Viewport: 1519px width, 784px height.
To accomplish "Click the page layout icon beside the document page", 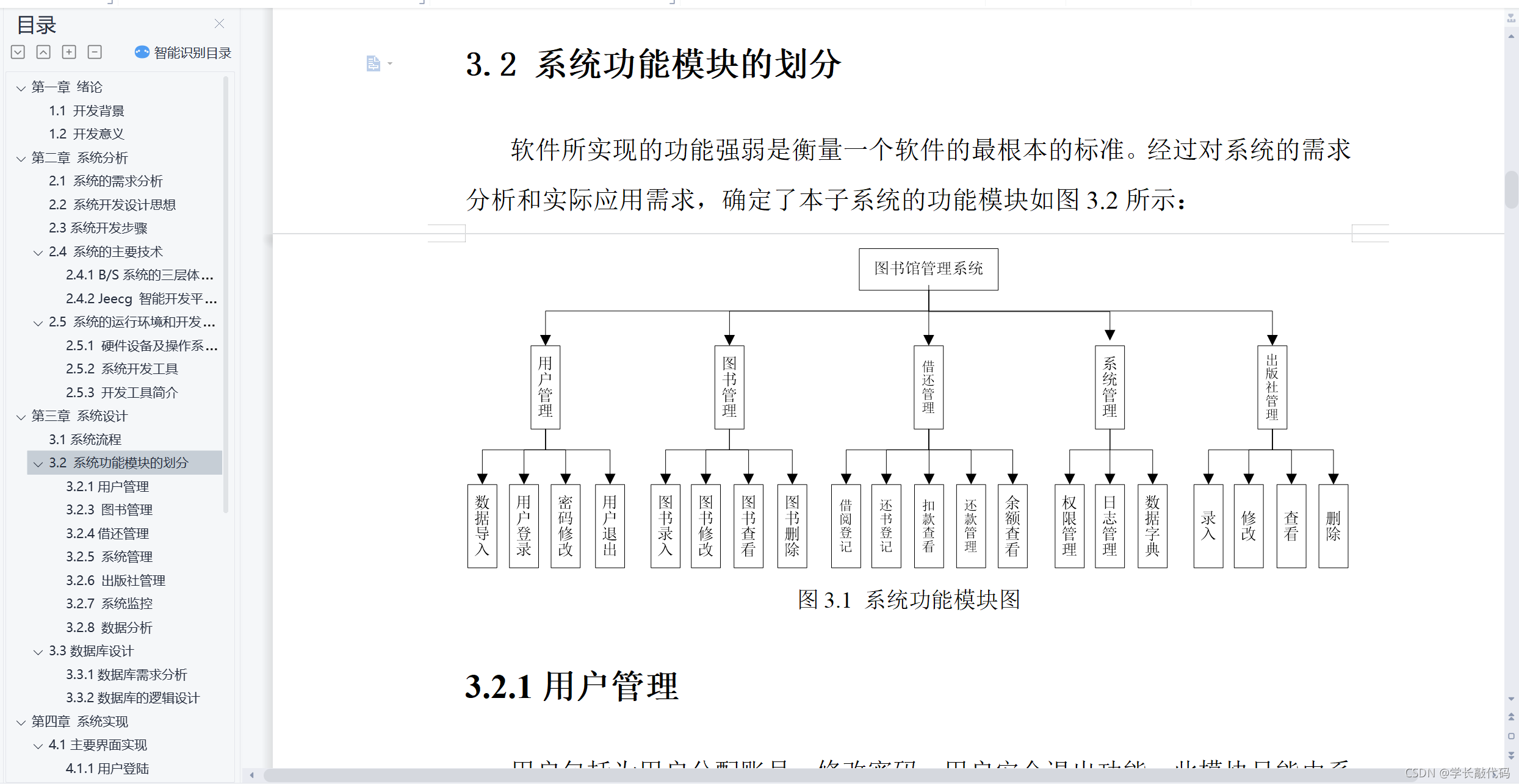I will (372, 63).
